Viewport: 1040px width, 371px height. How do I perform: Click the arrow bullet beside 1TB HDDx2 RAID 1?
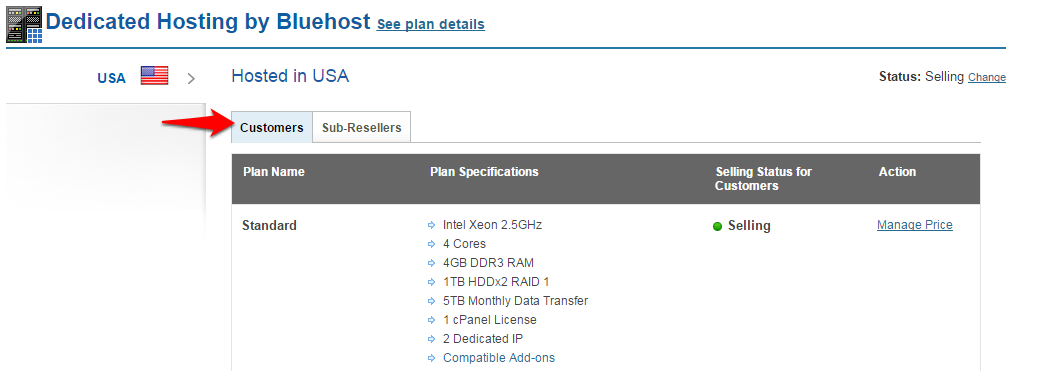click(432, 282)
